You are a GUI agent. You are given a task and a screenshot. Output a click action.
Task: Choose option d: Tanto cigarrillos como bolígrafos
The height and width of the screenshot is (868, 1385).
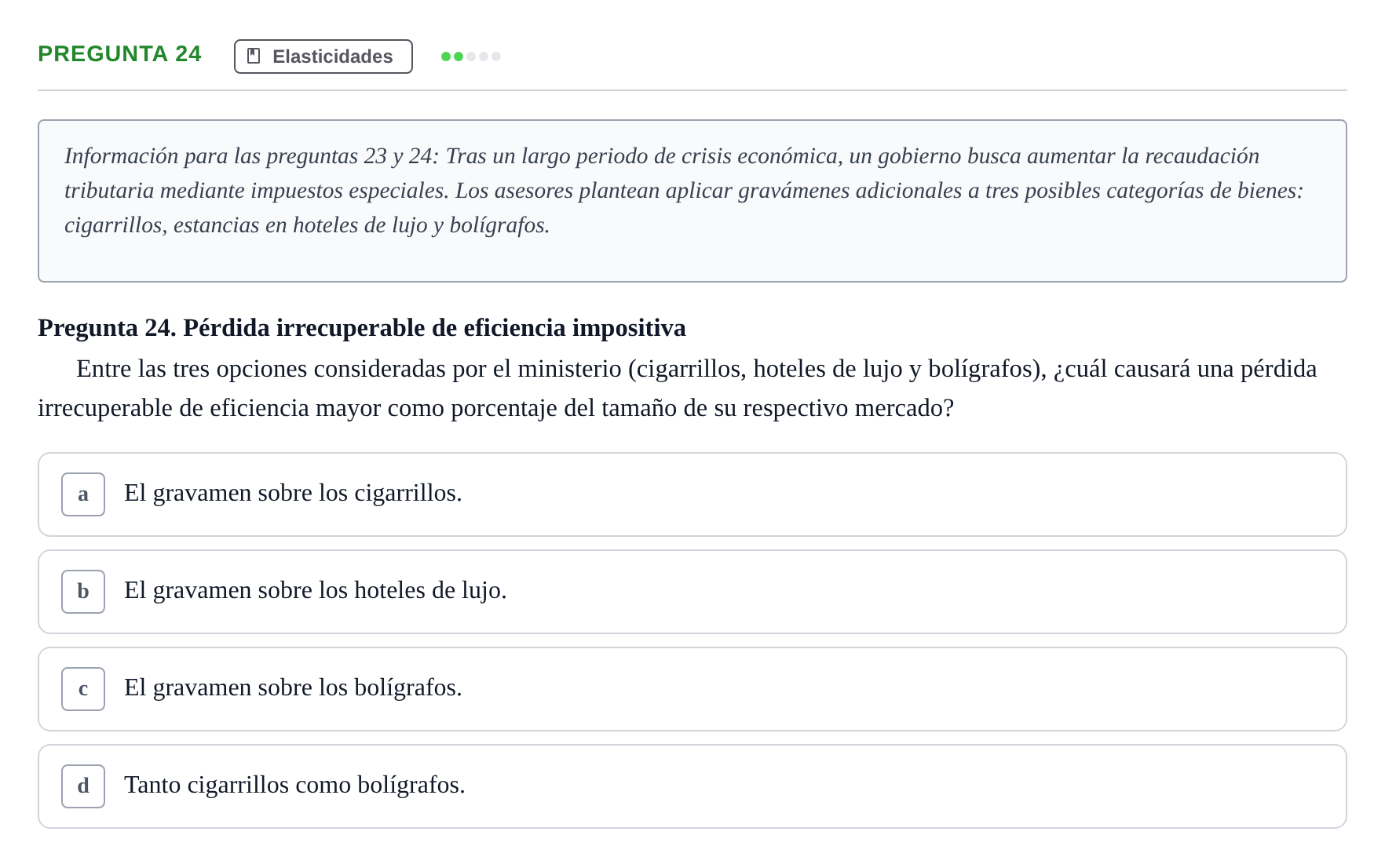[692, 786]
